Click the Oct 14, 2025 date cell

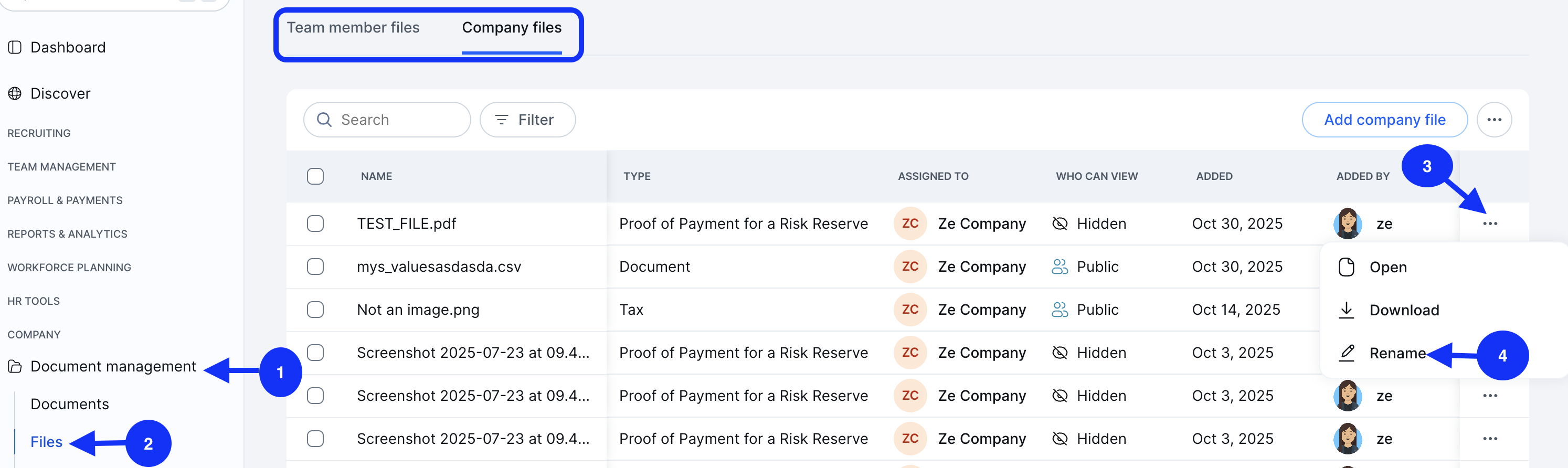(1236, 310)
